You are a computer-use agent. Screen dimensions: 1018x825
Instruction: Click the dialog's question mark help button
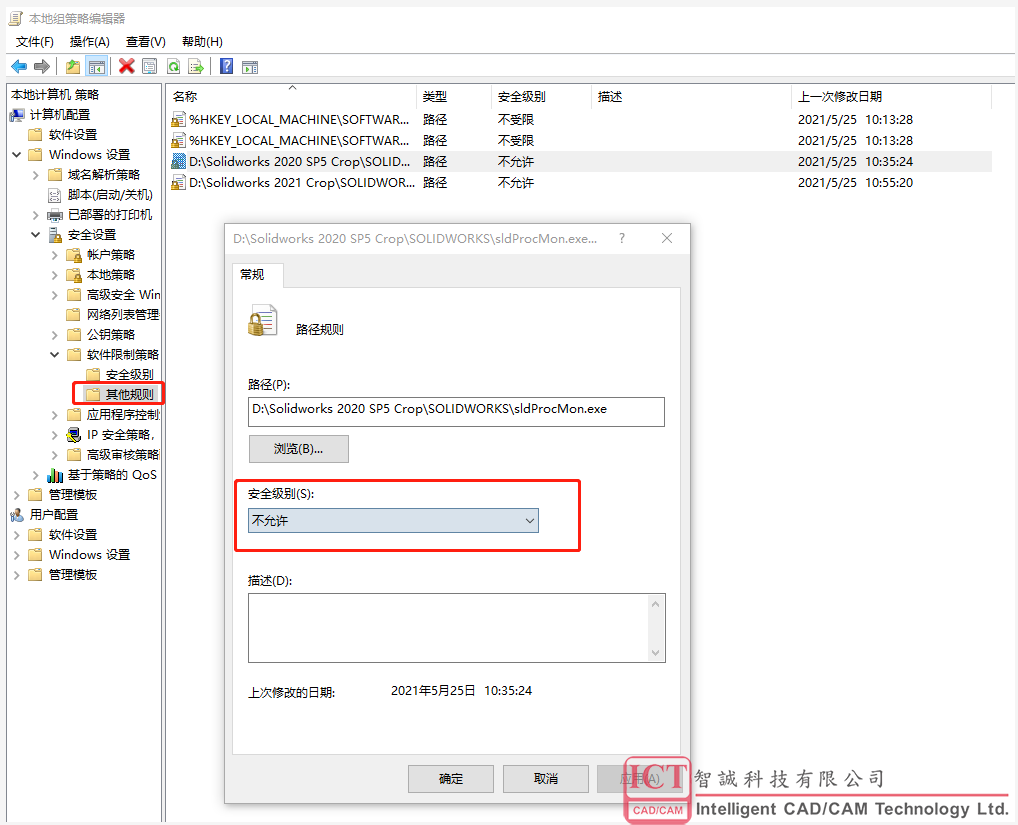pyautogui.click(x=622, y=238)
